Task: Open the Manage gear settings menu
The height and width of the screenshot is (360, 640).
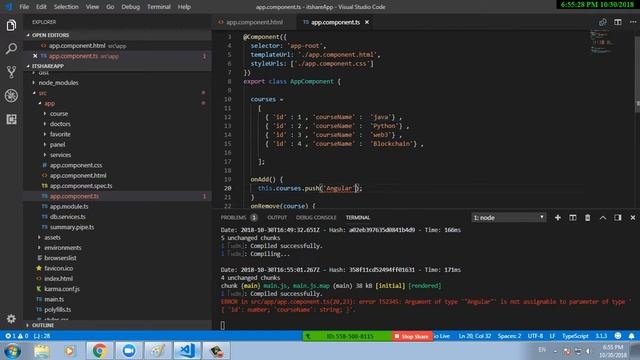Action: click(11, 318)
